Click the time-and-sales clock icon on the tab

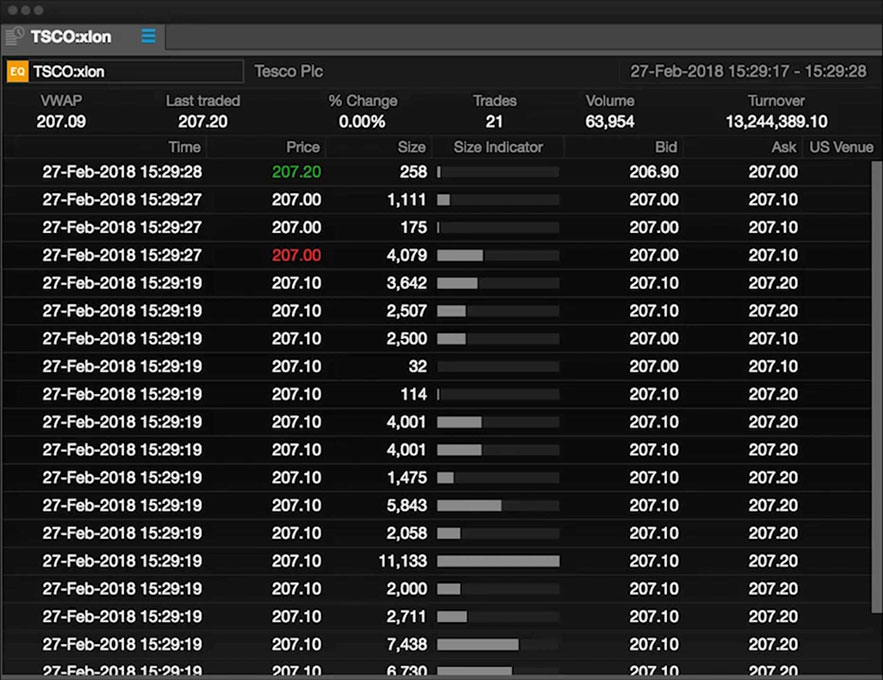[x=15, y=35]
